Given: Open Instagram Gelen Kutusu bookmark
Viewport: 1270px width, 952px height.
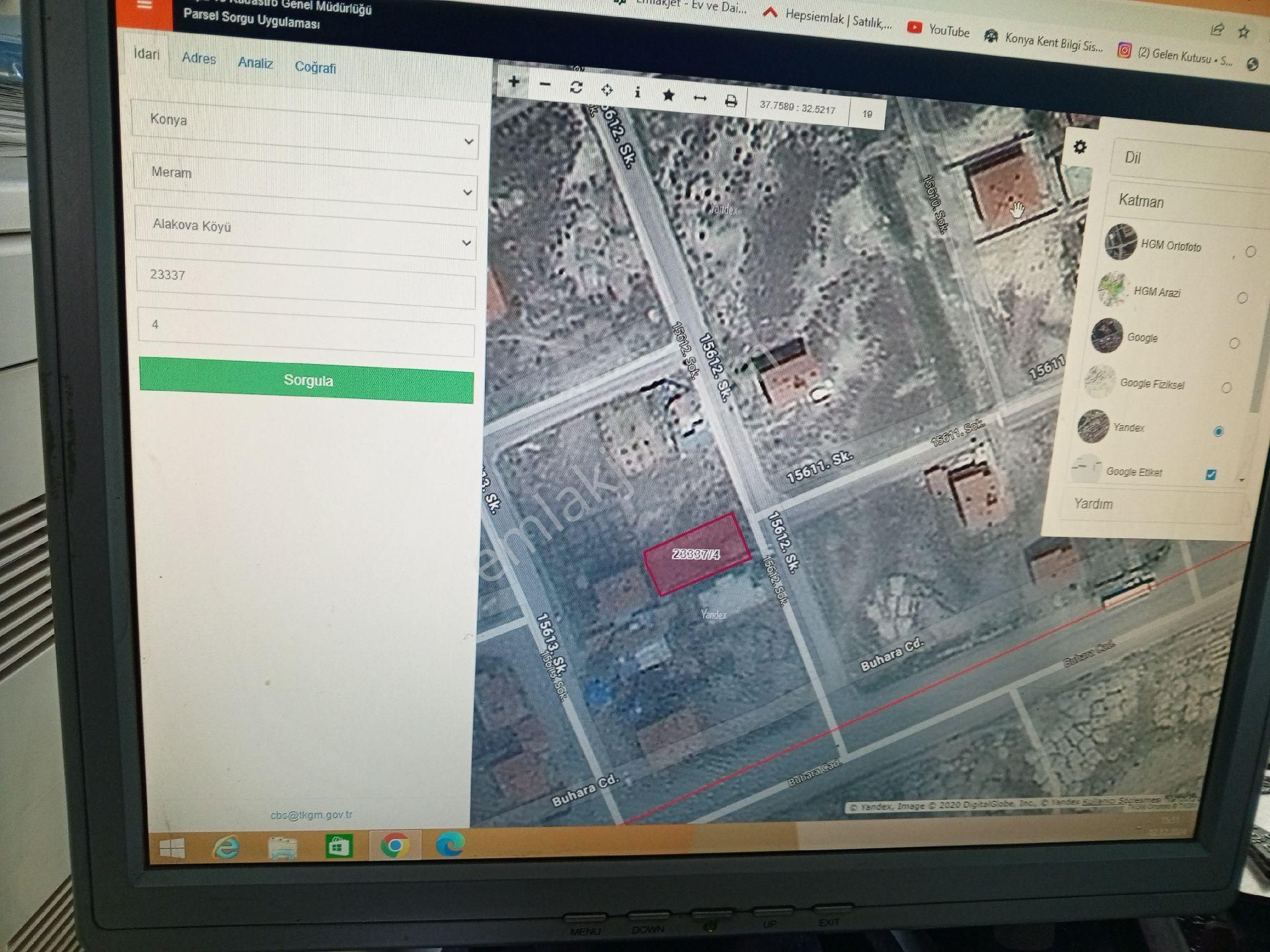Looking at the screenshot, I should (1174, 56).
